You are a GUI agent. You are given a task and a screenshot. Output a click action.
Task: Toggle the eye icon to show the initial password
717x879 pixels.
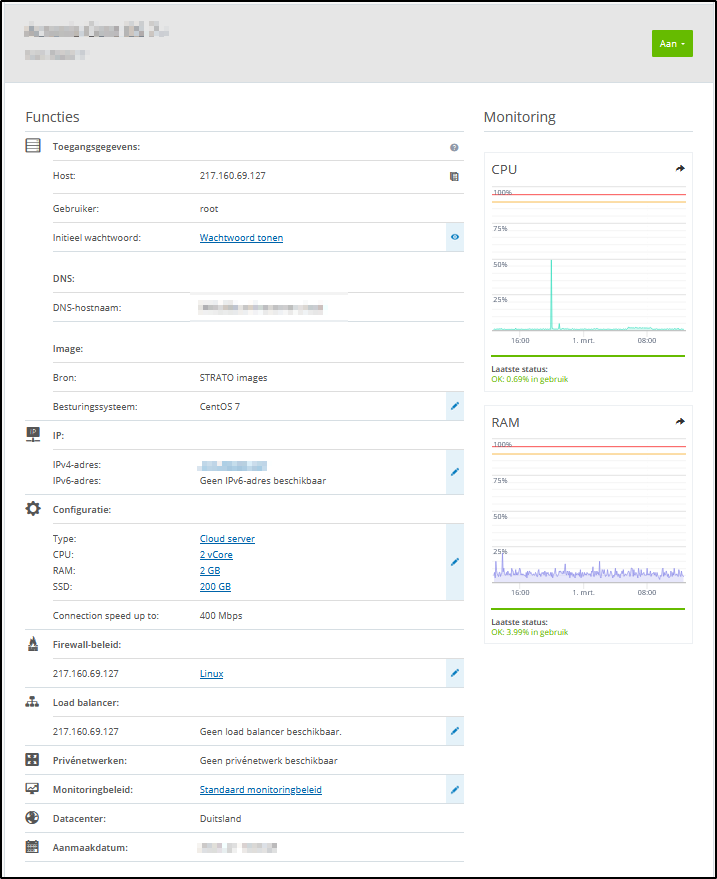454,238
